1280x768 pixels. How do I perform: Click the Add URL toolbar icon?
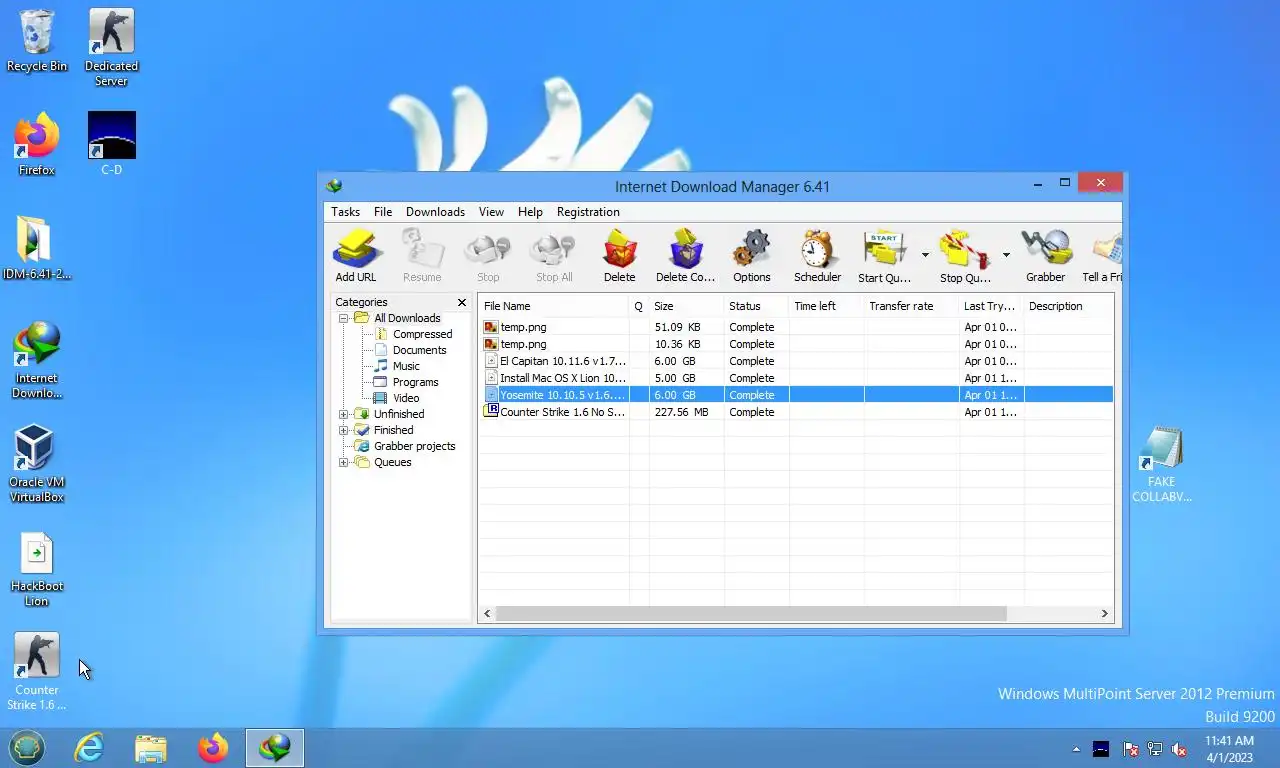coord(356,256)
